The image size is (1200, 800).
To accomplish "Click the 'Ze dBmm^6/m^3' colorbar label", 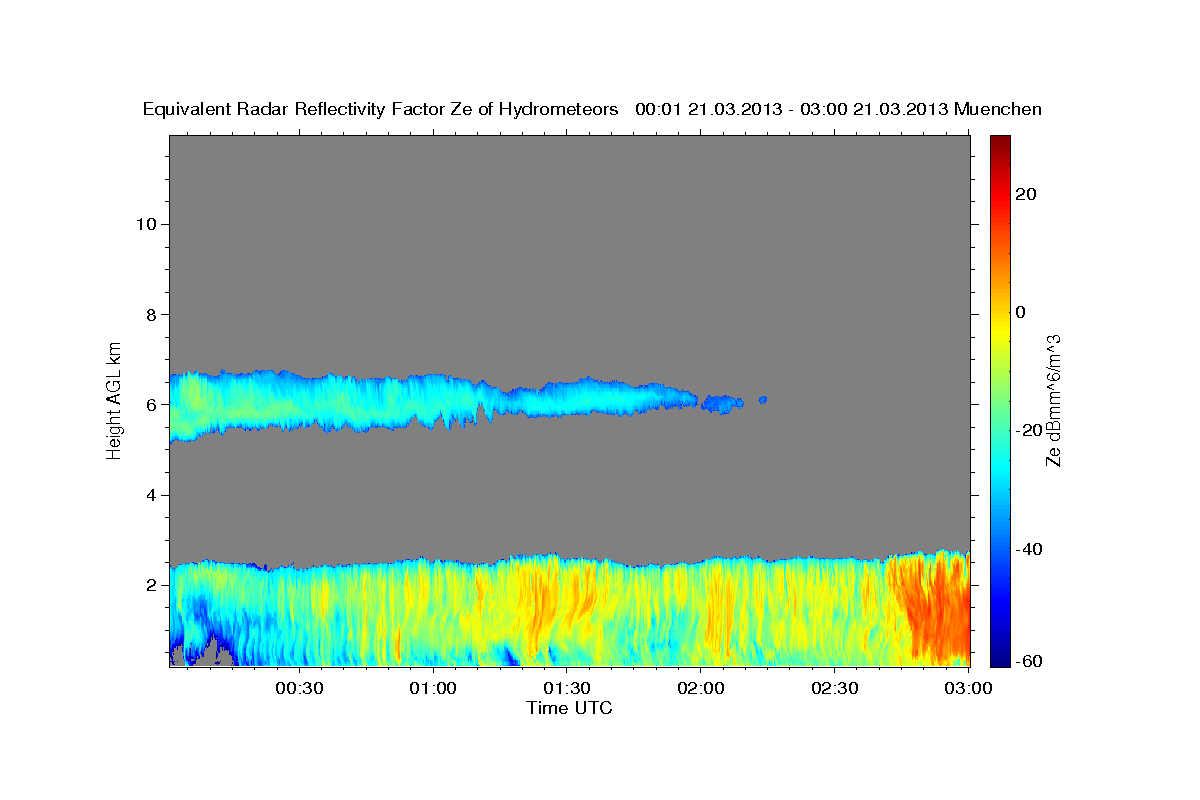I will [x=1053, y=400].
